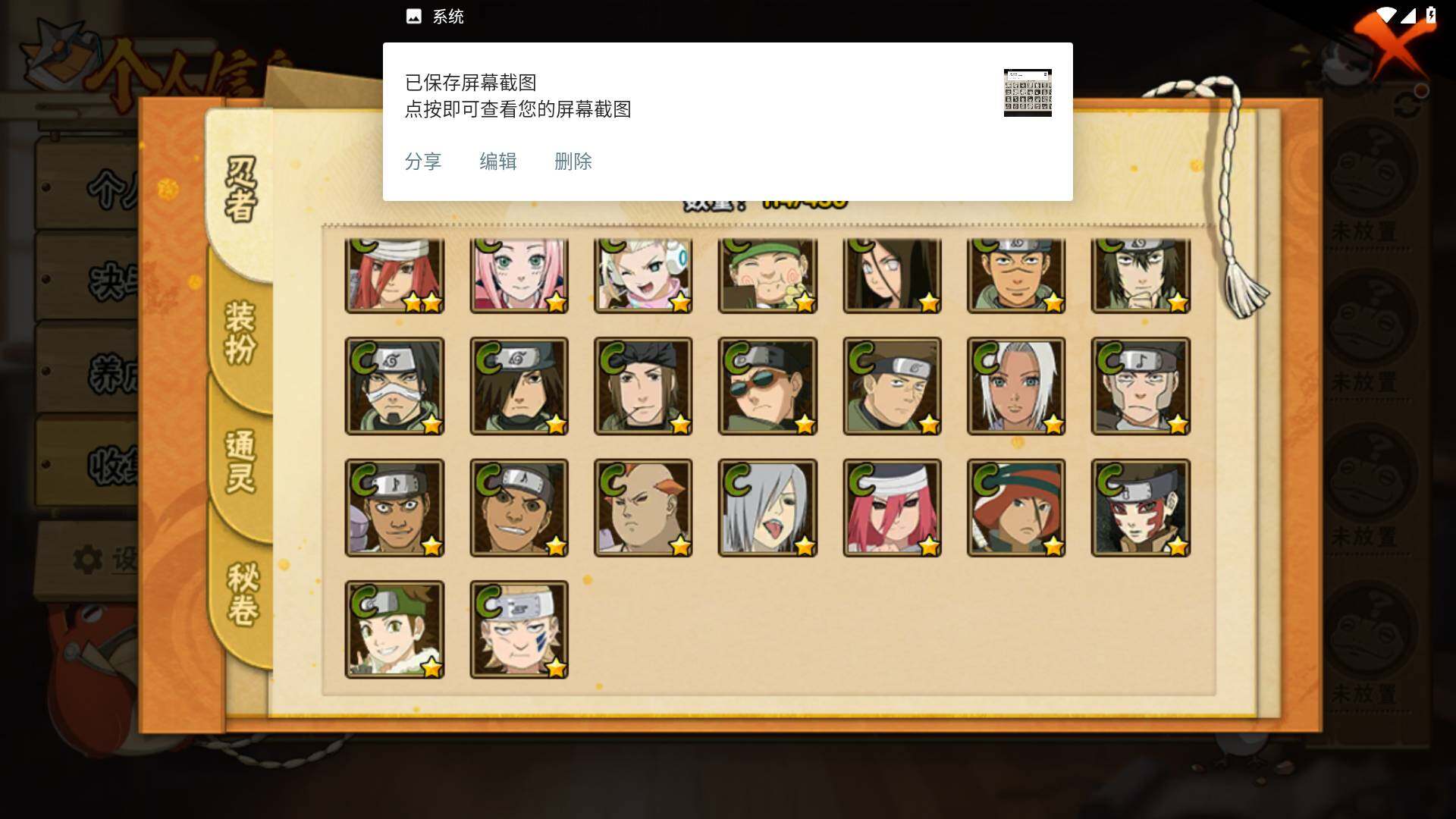Tap 分享 in the screenshot notification
Screen dimensions: 1456x819
[423, 162]
